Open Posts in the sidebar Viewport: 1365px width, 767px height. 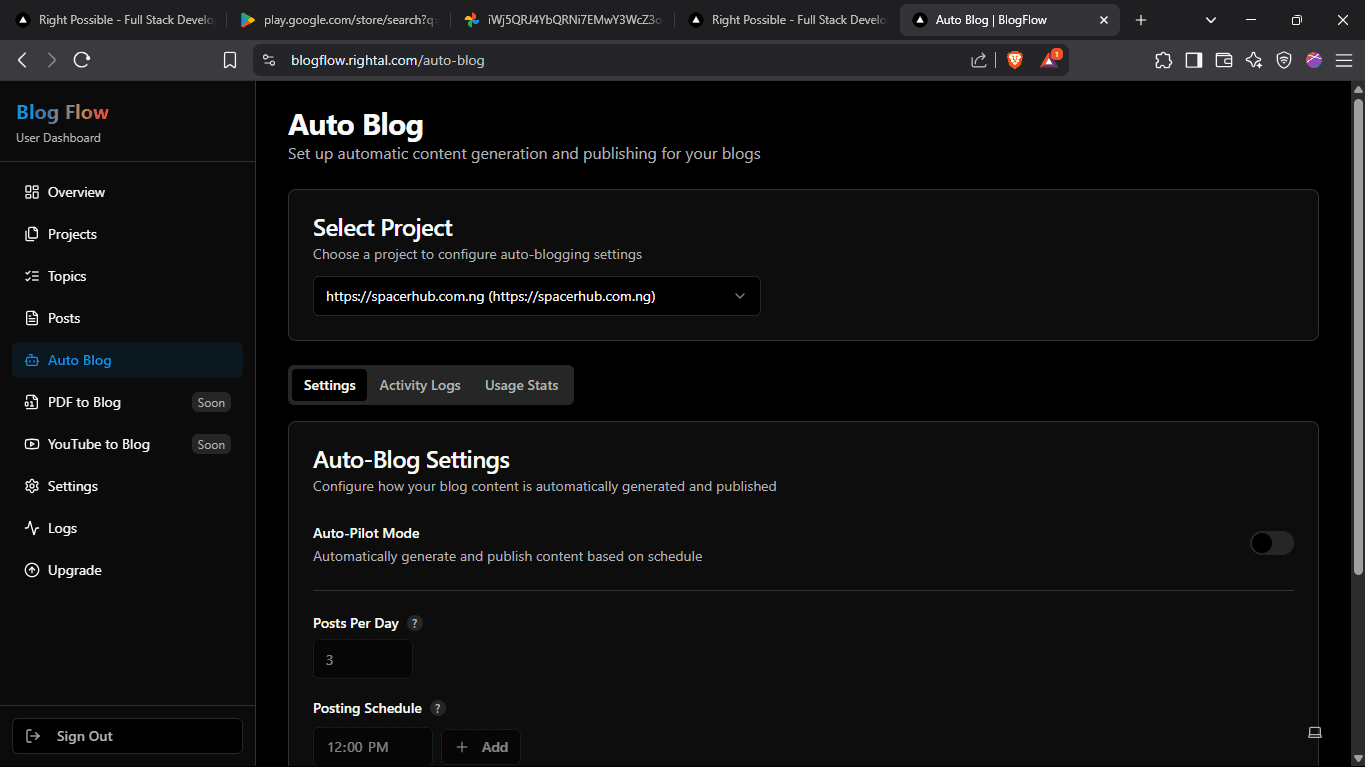[127, 318]
